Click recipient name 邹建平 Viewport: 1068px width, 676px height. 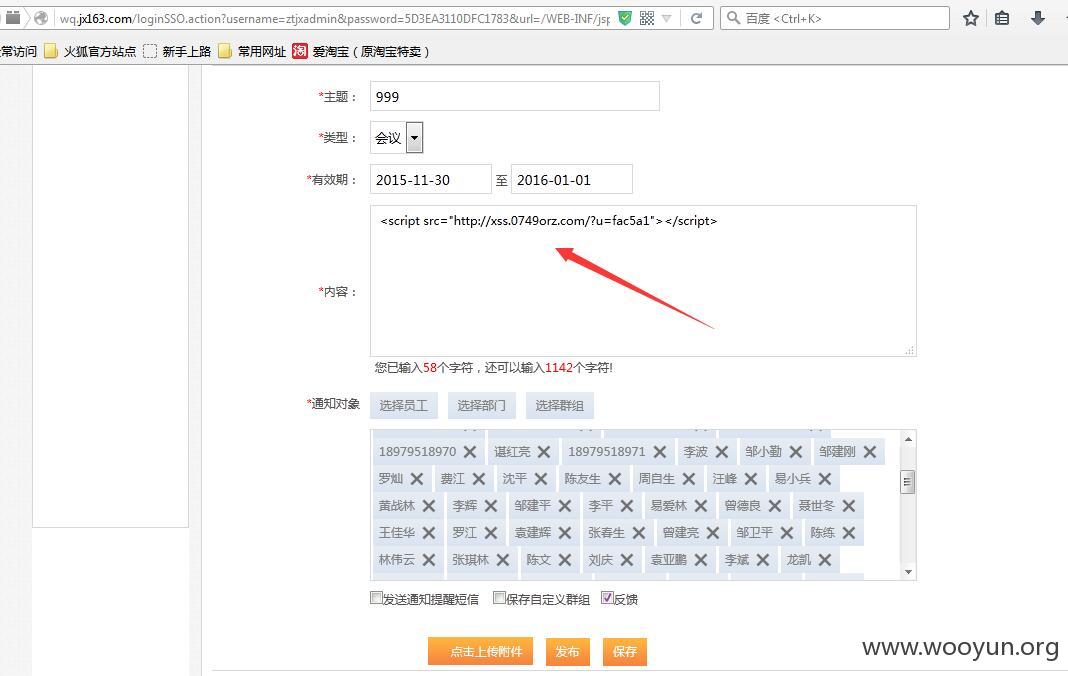click(533, 506)
